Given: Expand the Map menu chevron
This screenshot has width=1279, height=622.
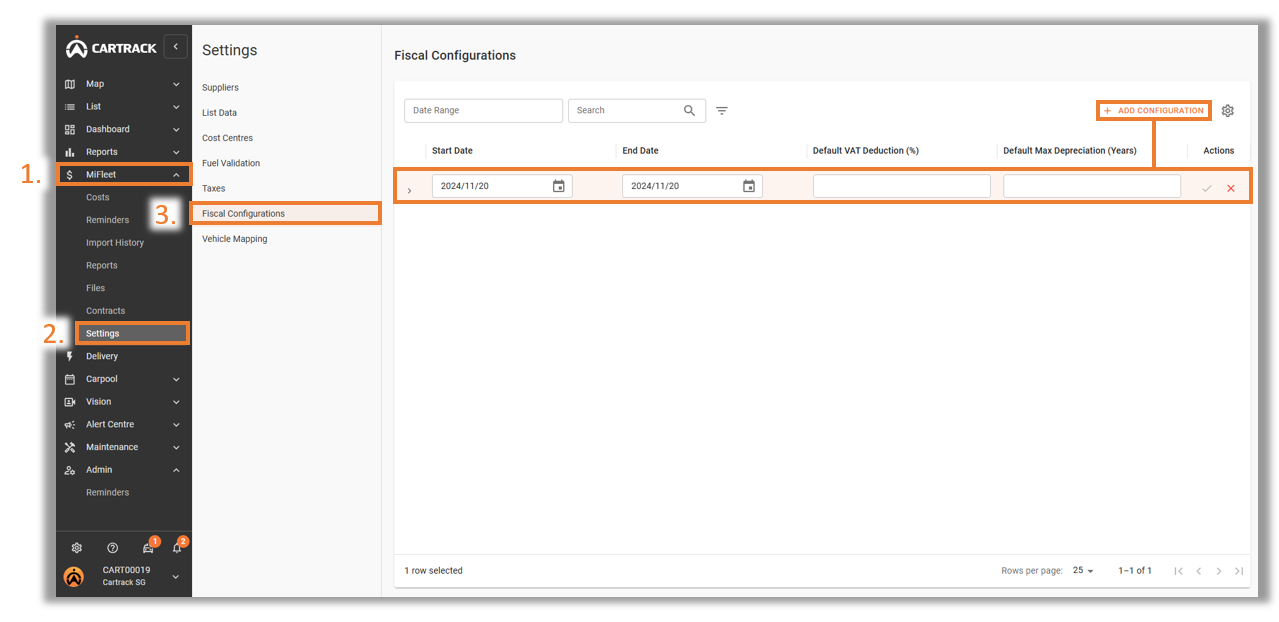Looking at the screenshot, I should [176, 84].
